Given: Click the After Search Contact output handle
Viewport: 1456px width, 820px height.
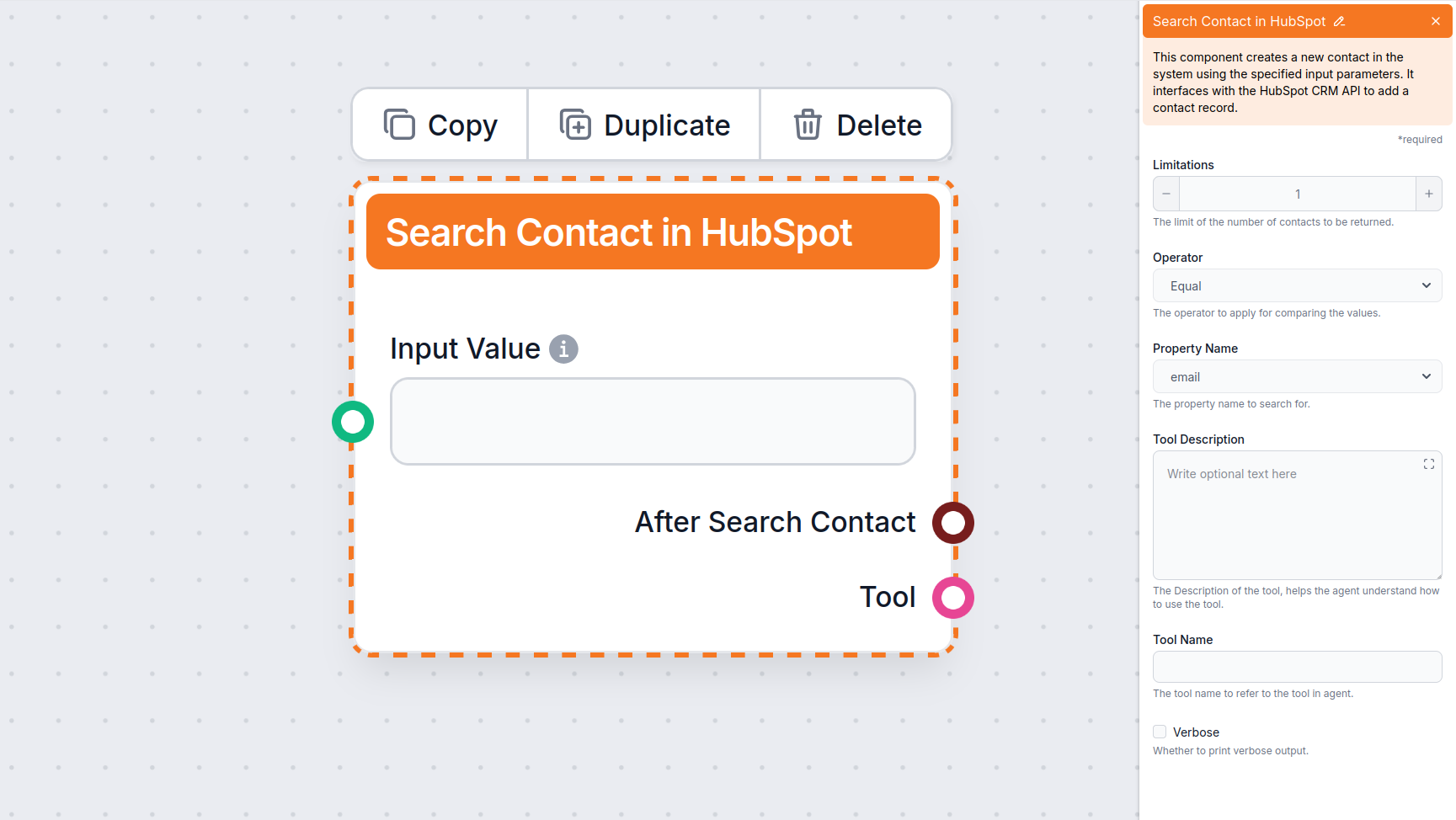Looking at the screenshot, I should (x=952, y=523).
